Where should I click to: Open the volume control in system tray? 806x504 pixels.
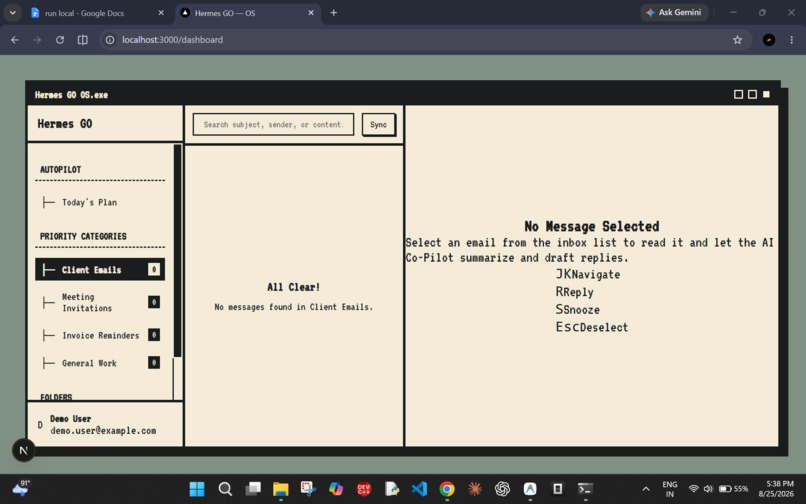click(x=708, y=489)
